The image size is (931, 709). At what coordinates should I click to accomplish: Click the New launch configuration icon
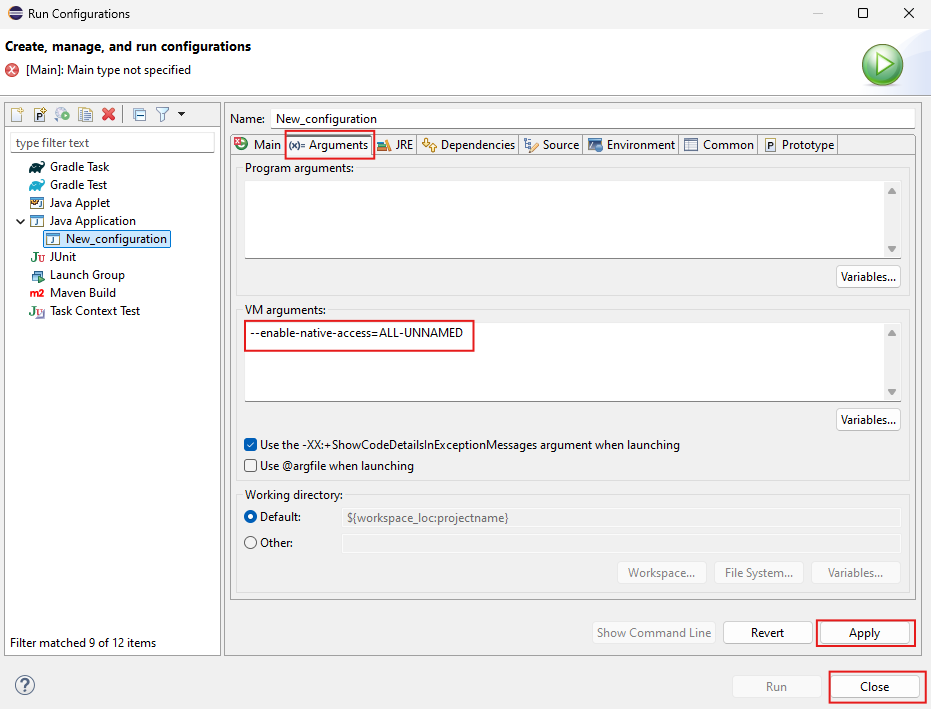pyautogui.click(x=17, y=115)
